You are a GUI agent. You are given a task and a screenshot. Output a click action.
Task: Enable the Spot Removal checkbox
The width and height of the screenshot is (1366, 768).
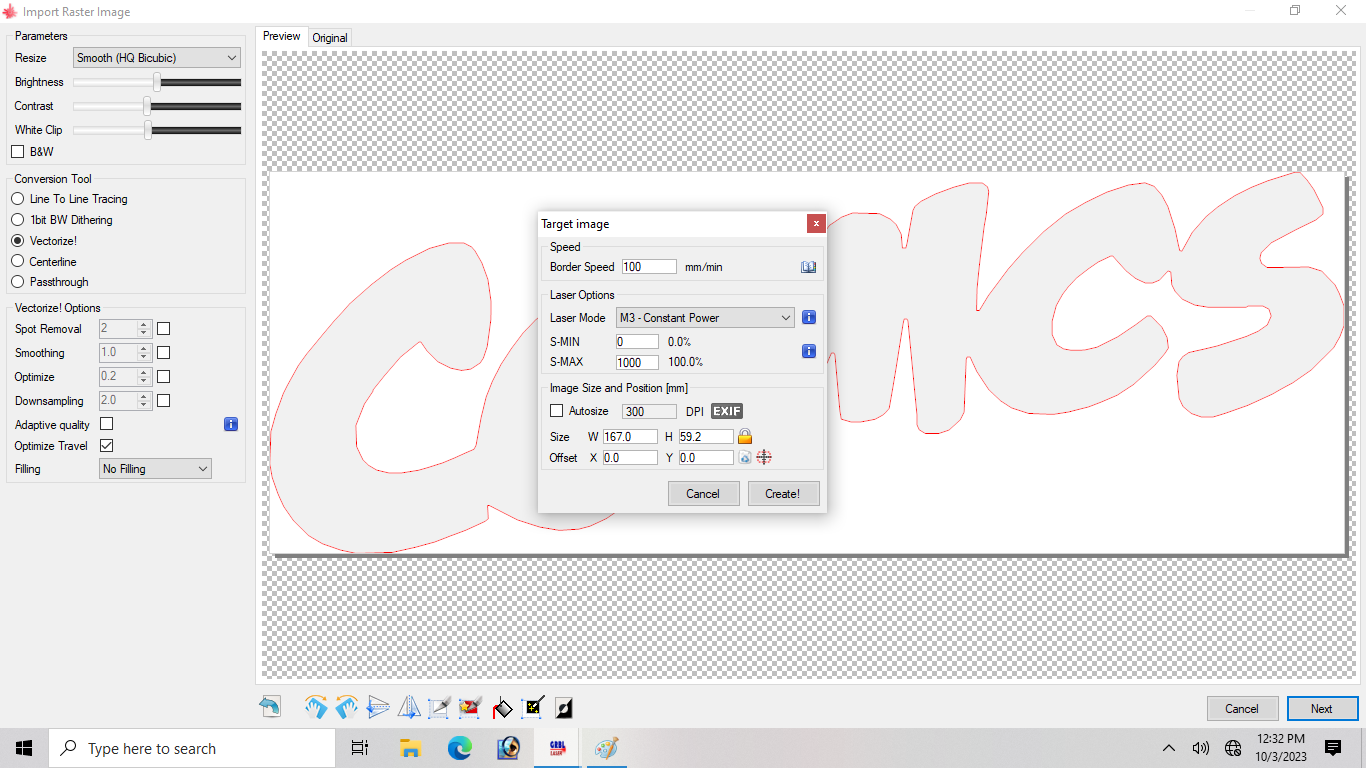(164, 328)
